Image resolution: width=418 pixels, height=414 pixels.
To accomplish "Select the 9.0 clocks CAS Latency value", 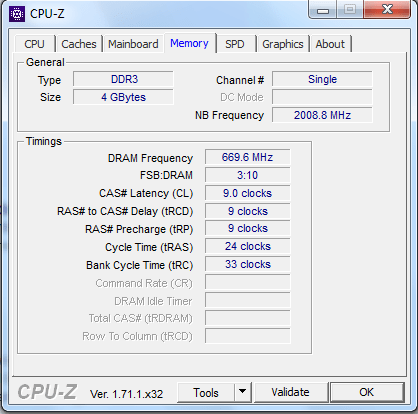I will pyautogui.click(x=247, y=193).
